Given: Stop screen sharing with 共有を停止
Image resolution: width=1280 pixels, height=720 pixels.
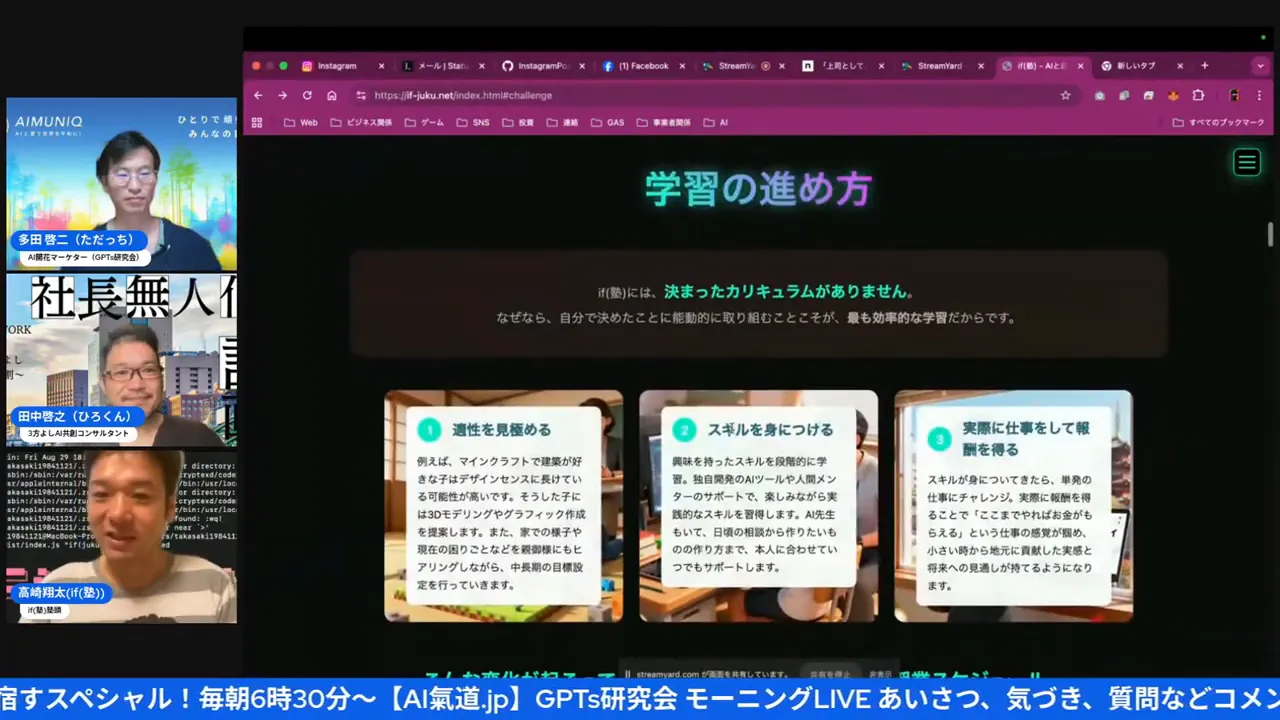Looking at the screenshot, I should tap(829, 674).
